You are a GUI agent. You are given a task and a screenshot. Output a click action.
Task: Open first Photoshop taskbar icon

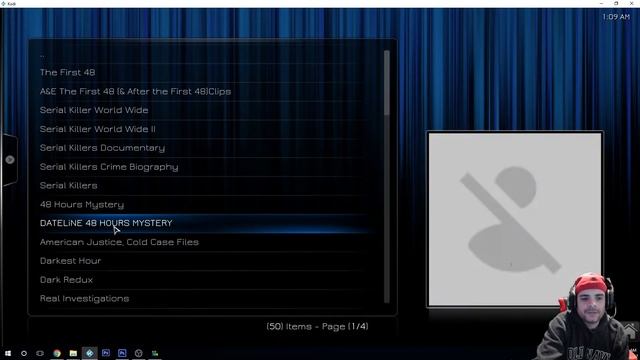click(x=106, y=353)
